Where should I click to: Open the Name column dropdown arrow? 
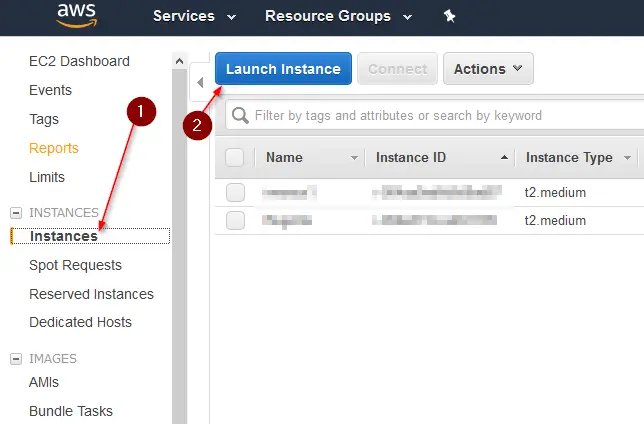pyautogui.click(x=354, y=158)
